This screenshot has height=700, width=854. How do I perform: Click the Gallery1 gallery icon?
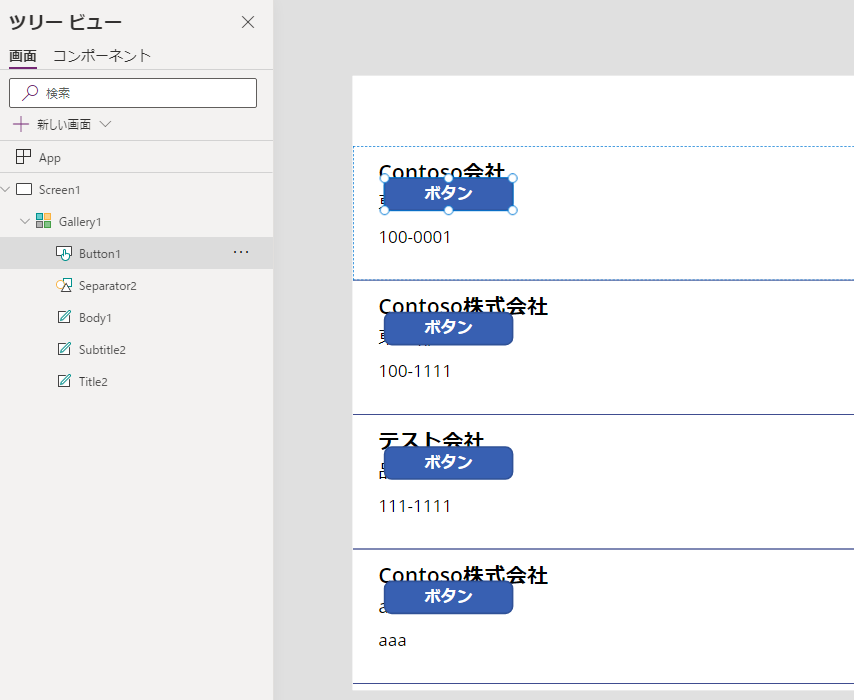(x=44, y=221)
